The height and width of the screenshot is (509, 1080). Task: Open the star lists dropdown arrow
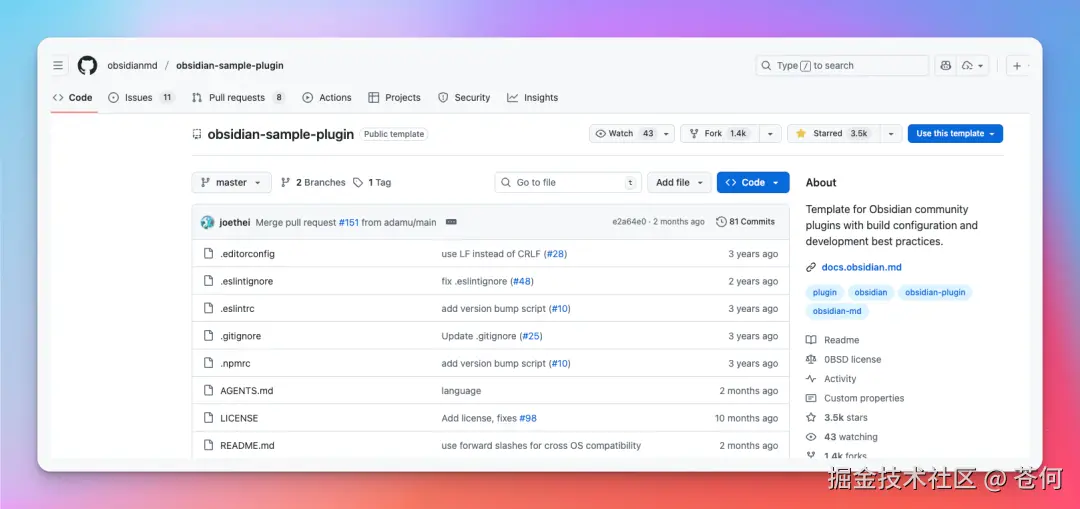(x=891, y=134)
